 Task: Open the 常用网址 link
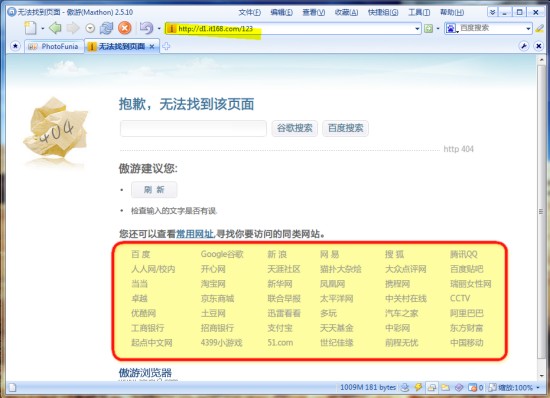point(195,234)
